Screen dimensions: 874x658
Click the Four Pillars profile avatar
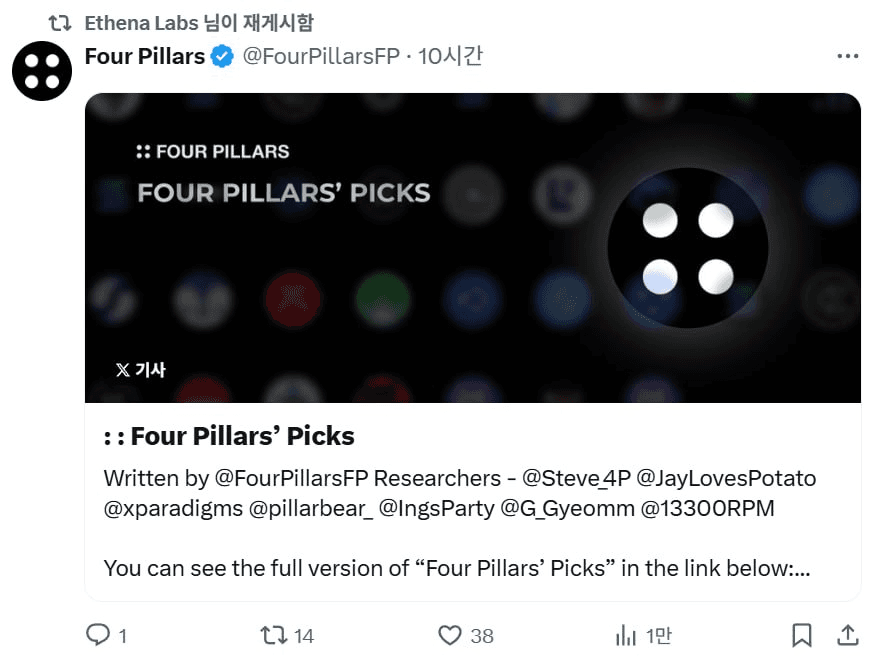click(x=42, y=71)
